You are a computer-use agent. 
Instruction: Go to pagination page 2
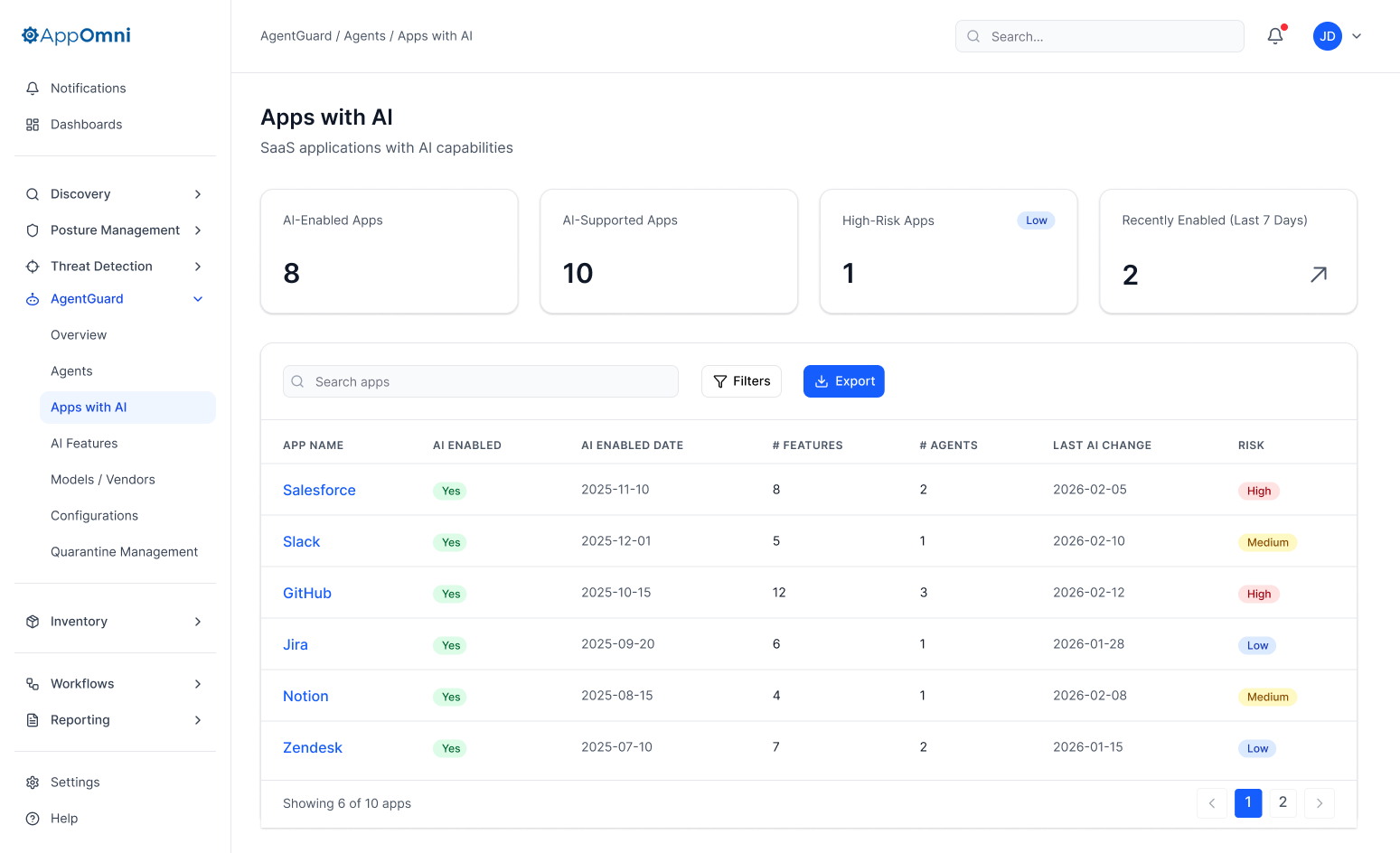(1283, 802)
